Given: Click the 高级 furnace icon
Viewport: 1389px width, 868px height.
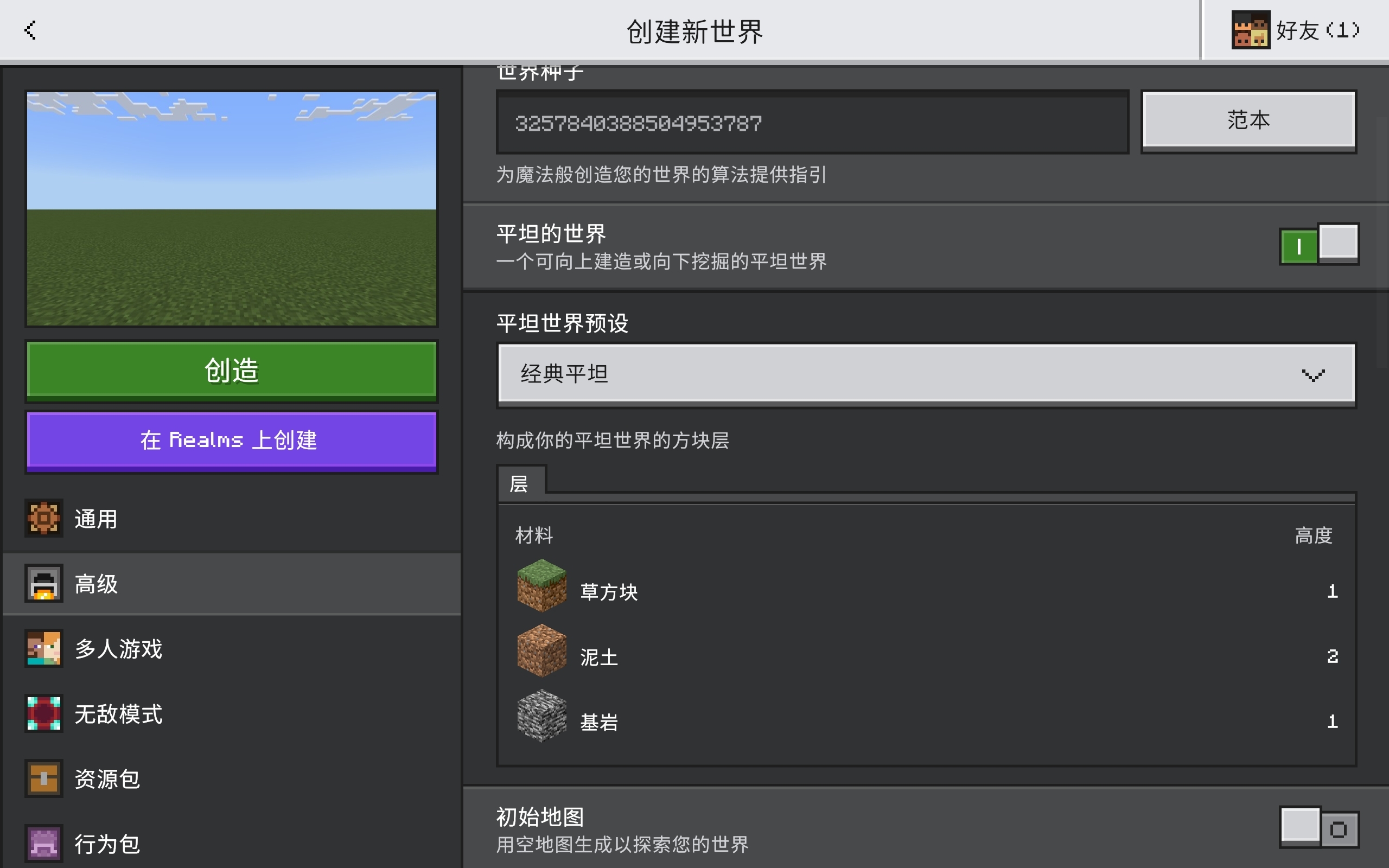Looking at the screenshot, I should (43, 583).
